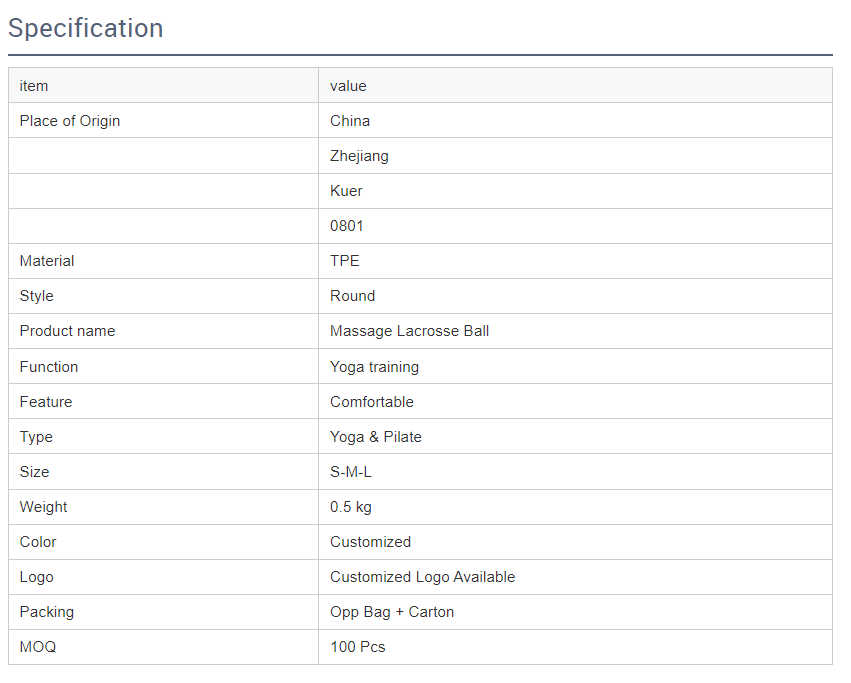851x683 pixels.
Task: Select the 'item' column header
Action: tap(34, 86)
